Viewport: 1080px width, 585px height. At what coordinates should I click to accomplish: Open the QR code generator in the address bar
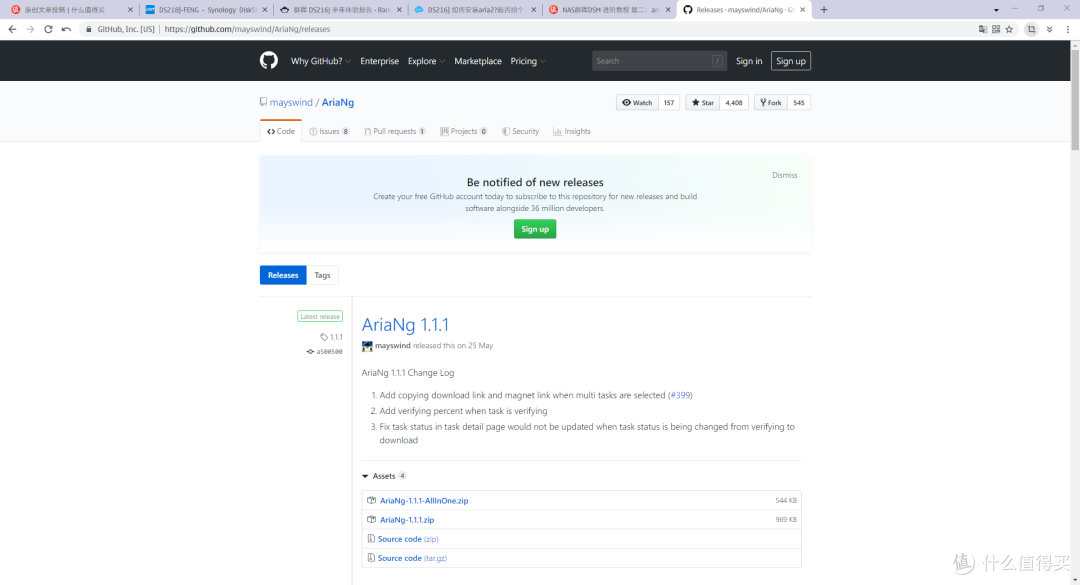click(996, 29)
